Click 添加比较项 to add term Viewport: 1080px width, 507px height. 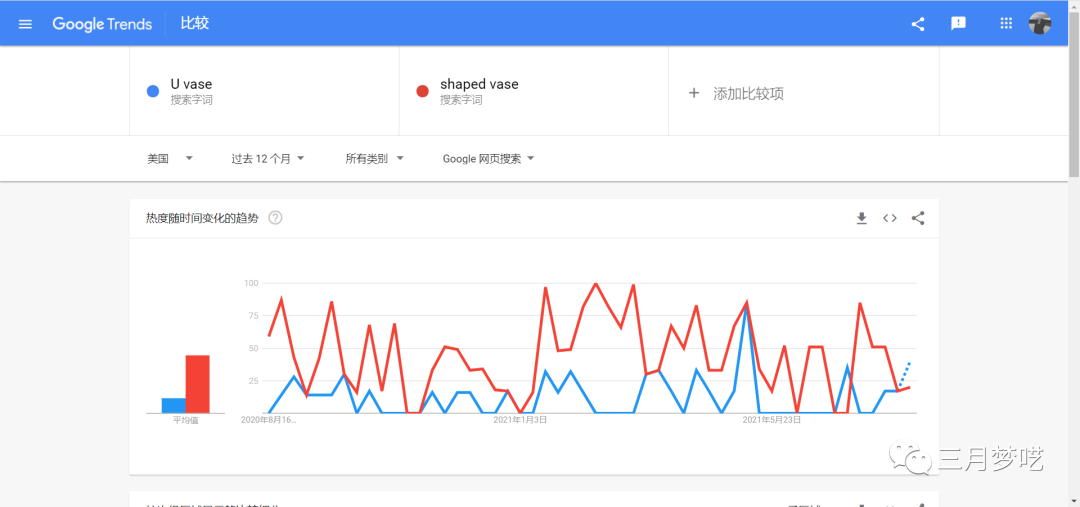[x=748, y=93]
